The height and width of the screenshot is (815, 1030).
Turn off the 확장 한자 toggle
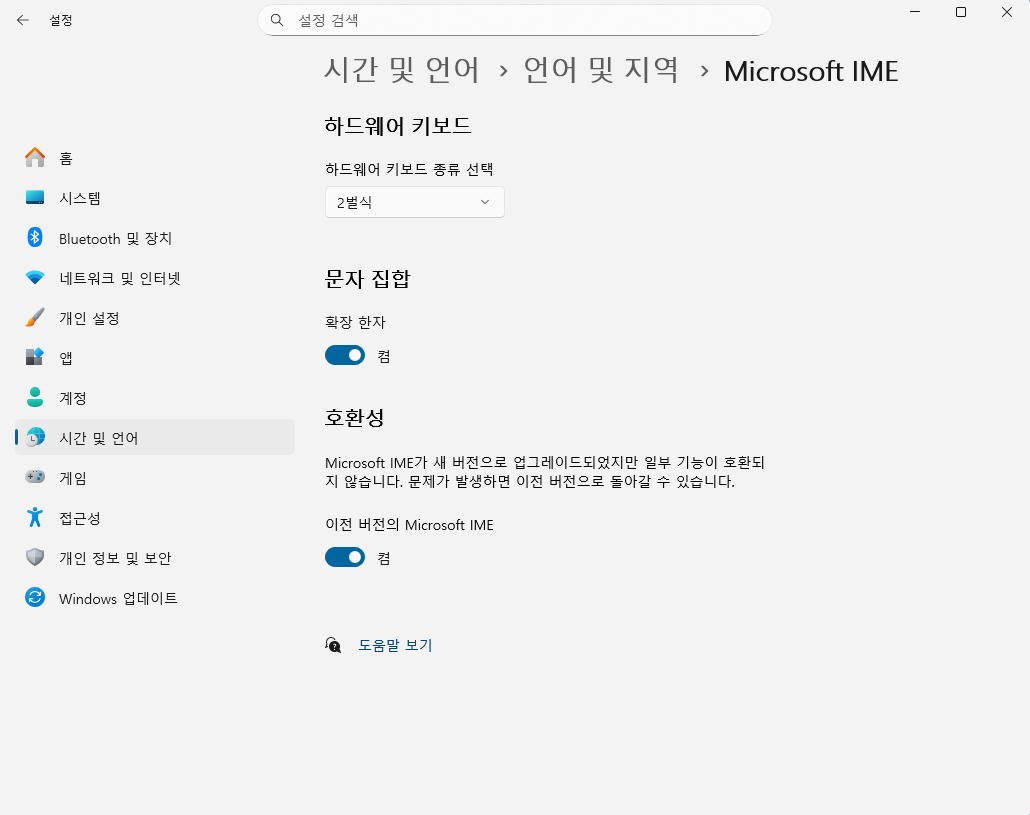point(345,355)
